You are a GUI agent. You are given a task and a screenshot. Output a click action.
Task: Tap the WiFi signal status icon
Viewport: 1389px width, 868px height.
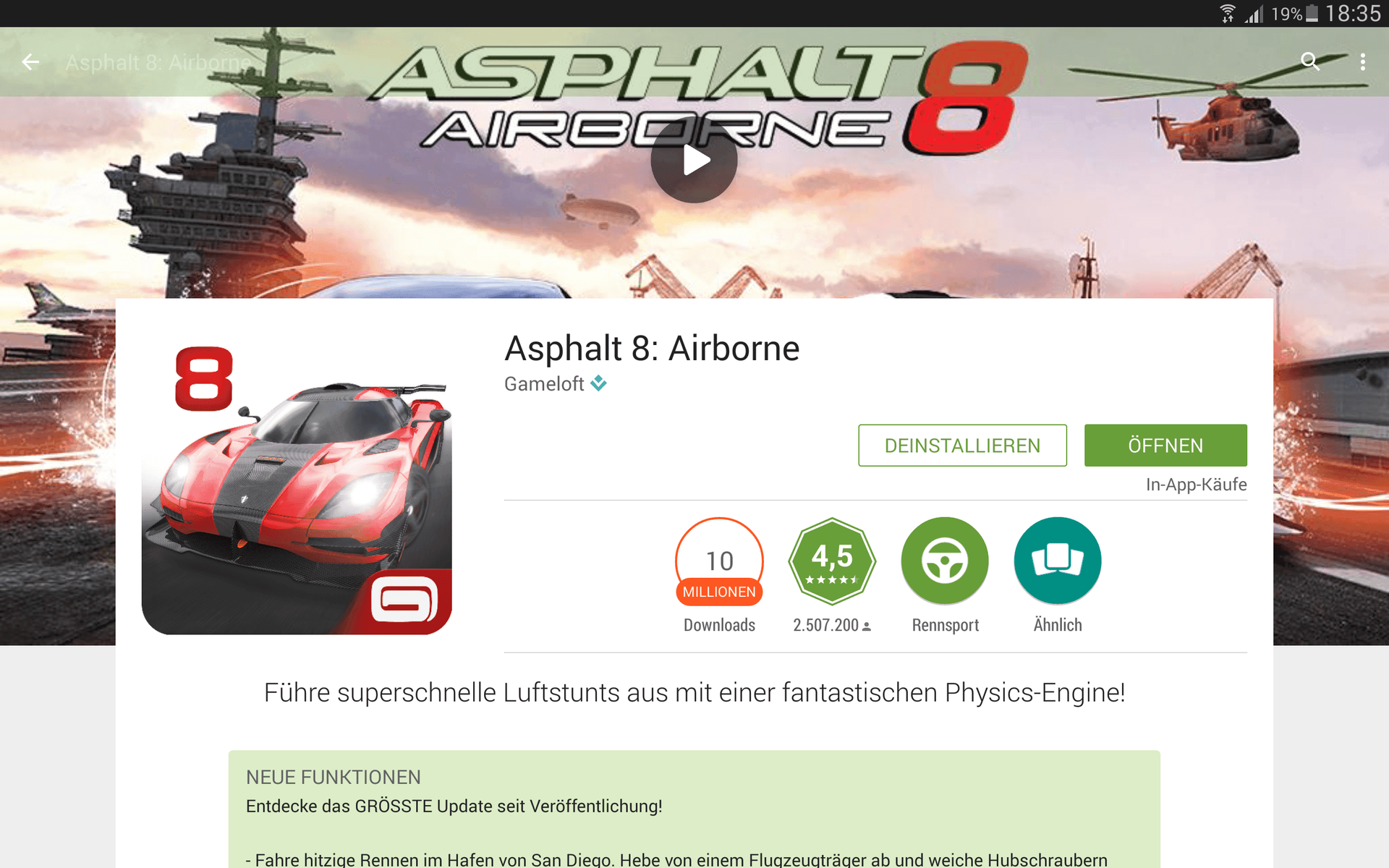[x=1228, y=13]
